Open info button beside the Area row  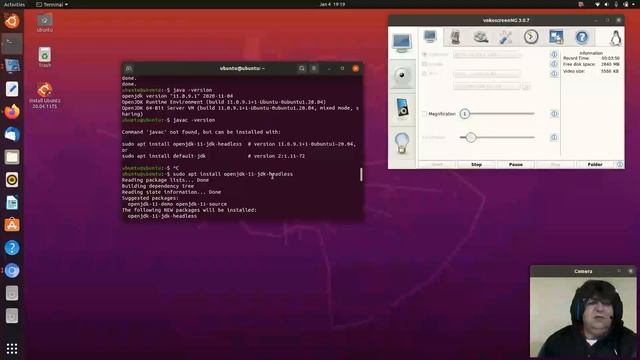(554, 74)
